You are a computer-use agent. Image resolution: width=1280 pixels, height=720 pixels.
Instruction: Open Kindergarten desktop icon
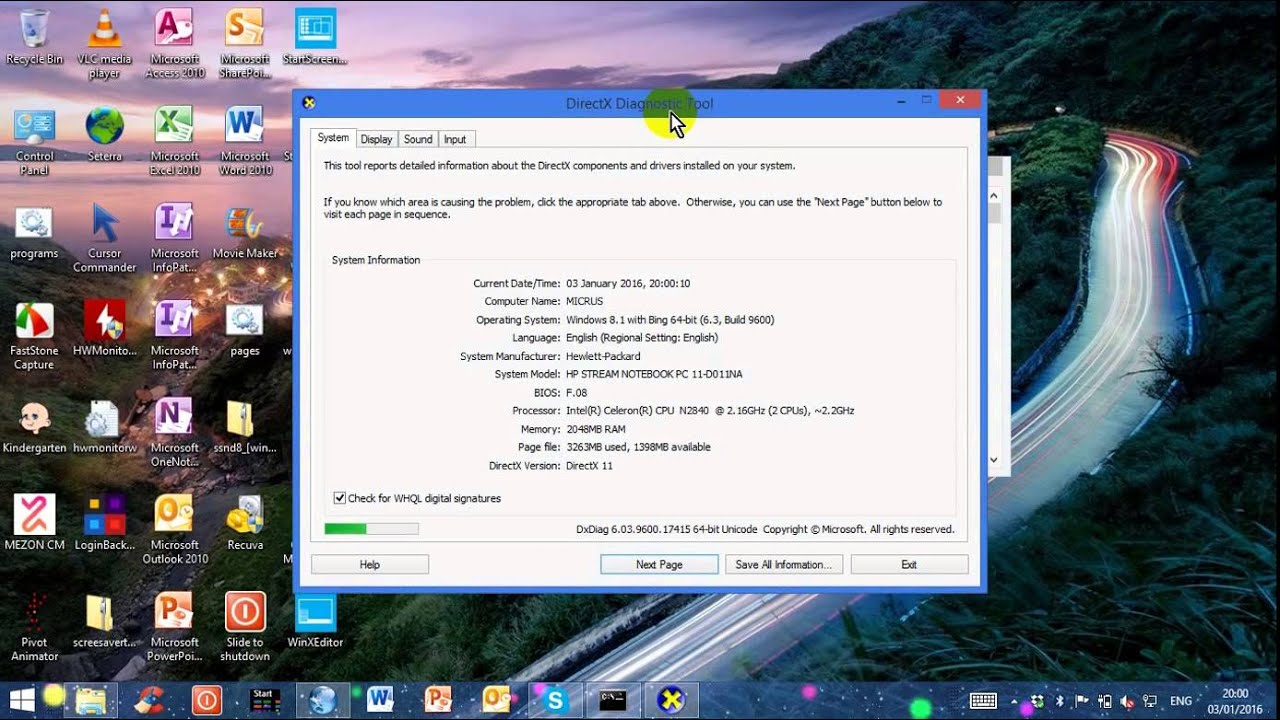pos(34,426)
